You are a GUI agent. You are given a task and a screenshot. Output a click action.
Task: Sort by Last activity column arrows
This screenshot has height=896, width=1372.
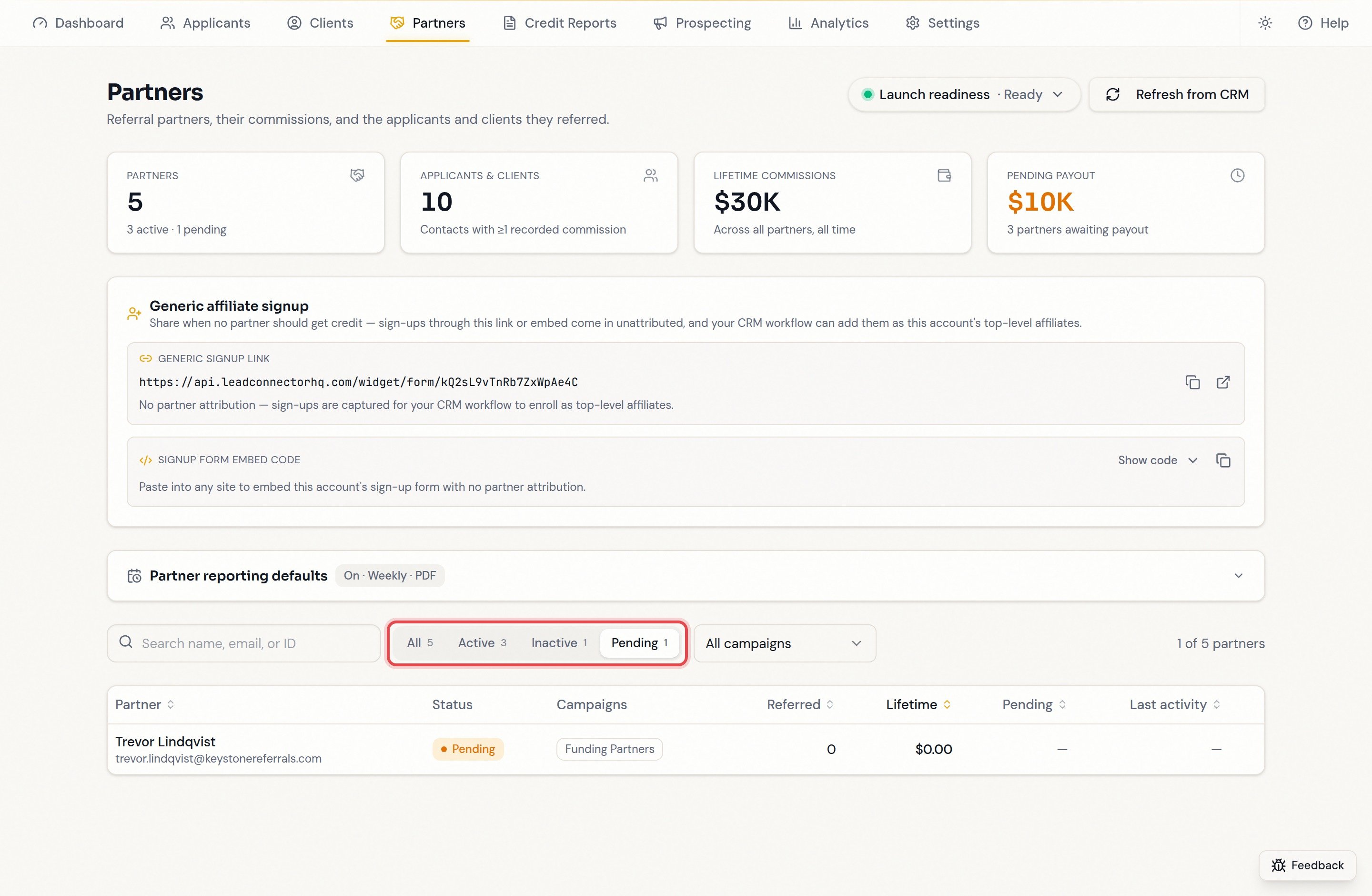coord(1217,704)
